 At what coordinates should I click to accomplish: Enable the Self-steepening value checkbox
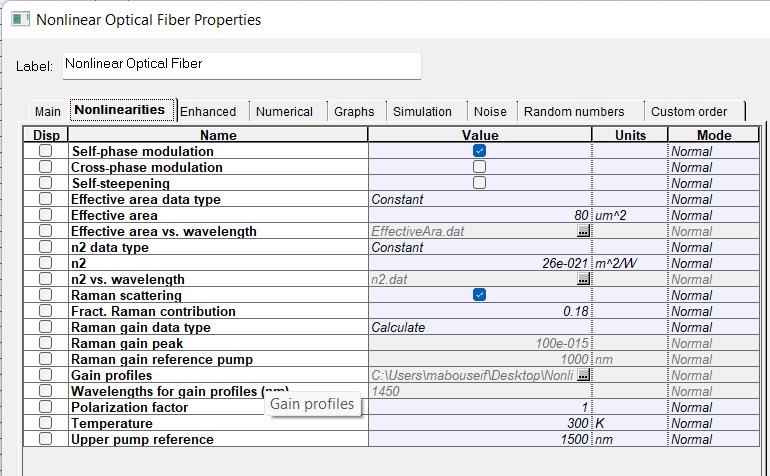480,183
